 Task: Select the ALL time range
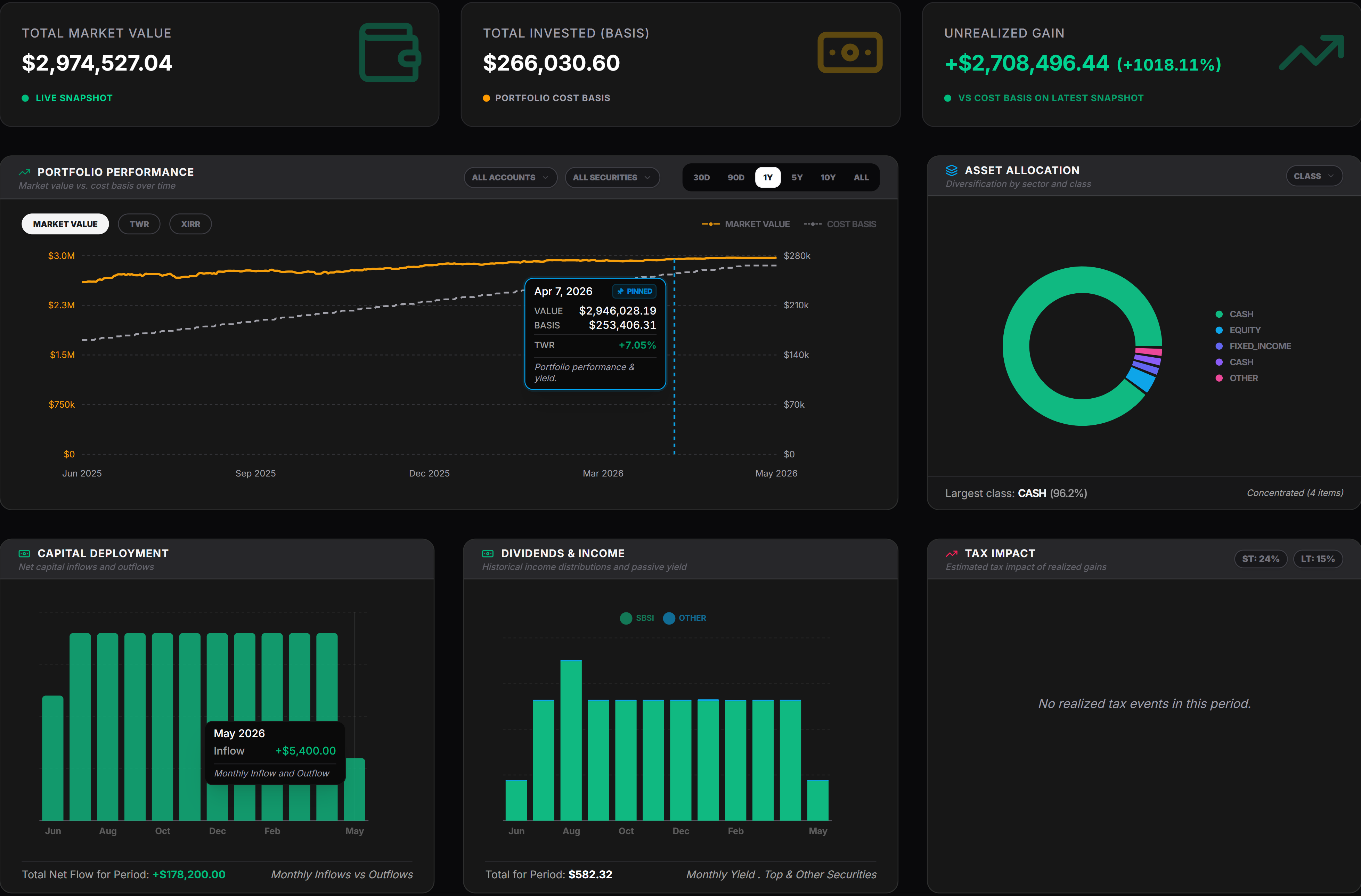tap(861, 177)
